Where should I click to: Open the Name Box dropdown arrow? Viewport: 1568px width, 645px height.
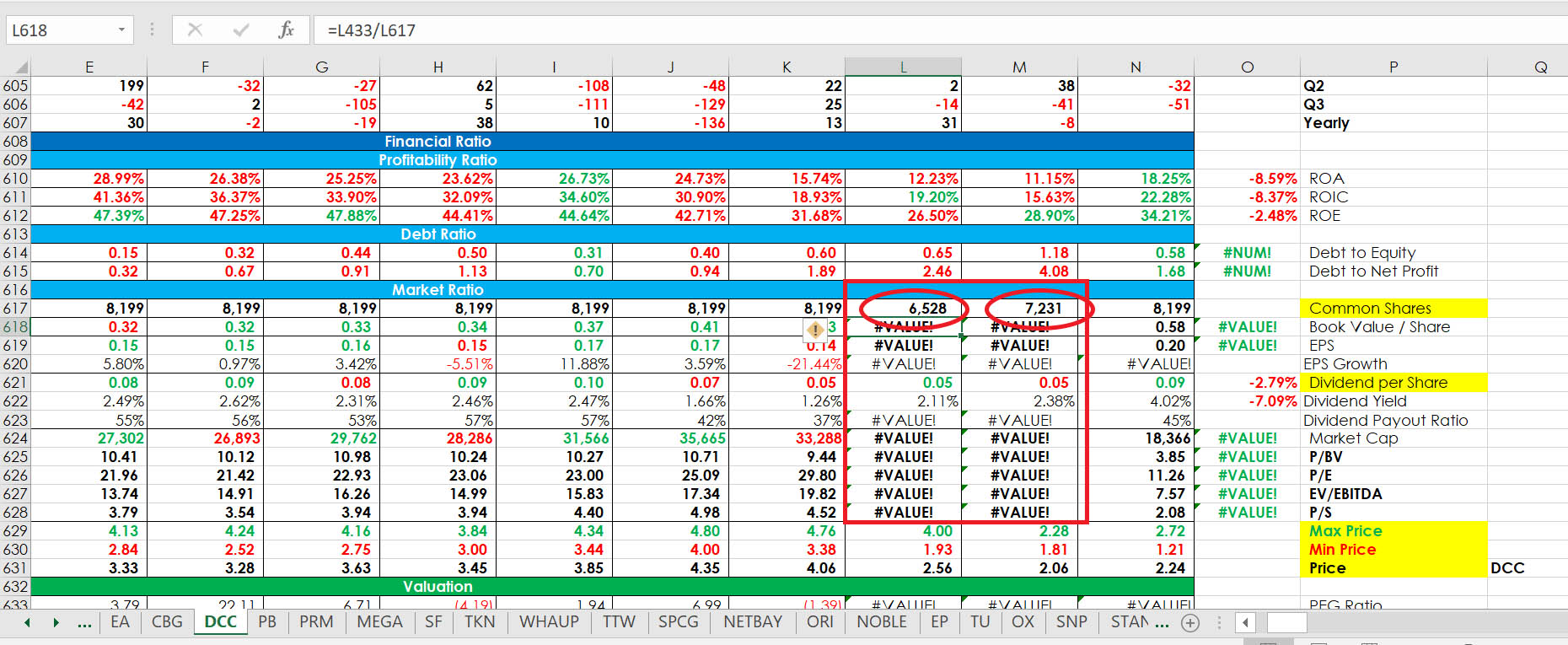(121, 30)
